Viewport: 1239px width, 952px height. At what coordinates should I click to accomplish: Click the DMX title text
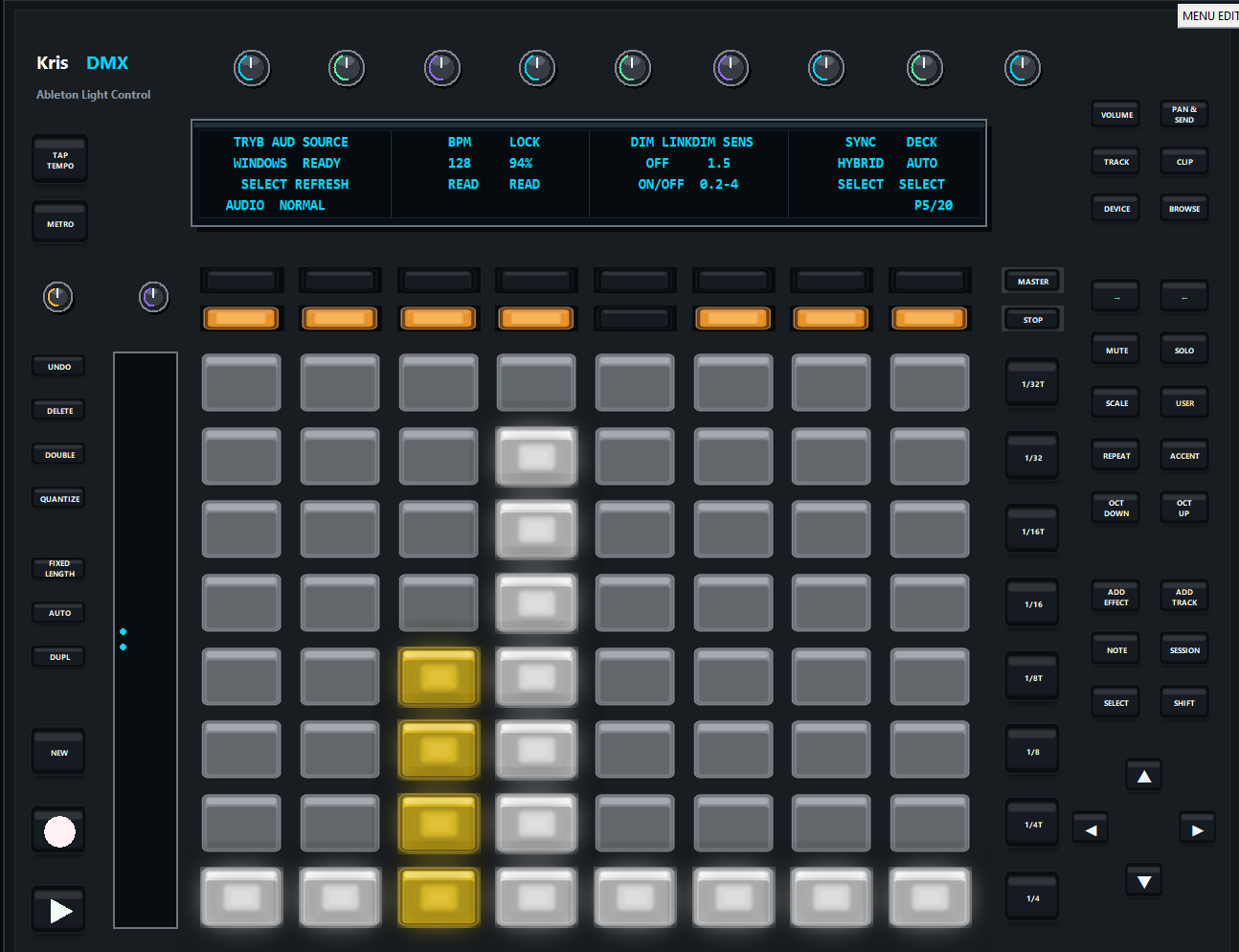(x=107, y=62)
